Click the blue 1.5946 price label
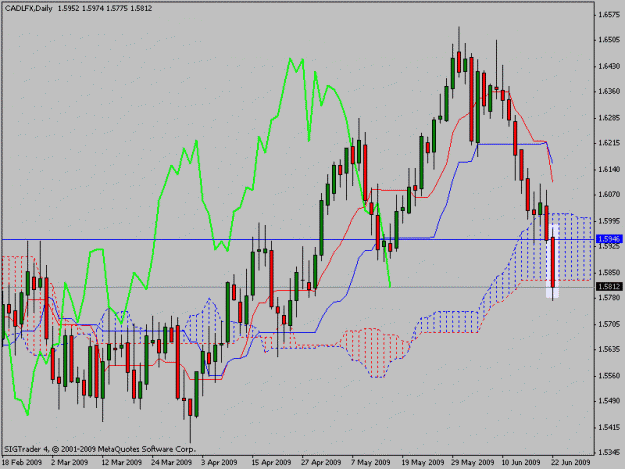 609,239
